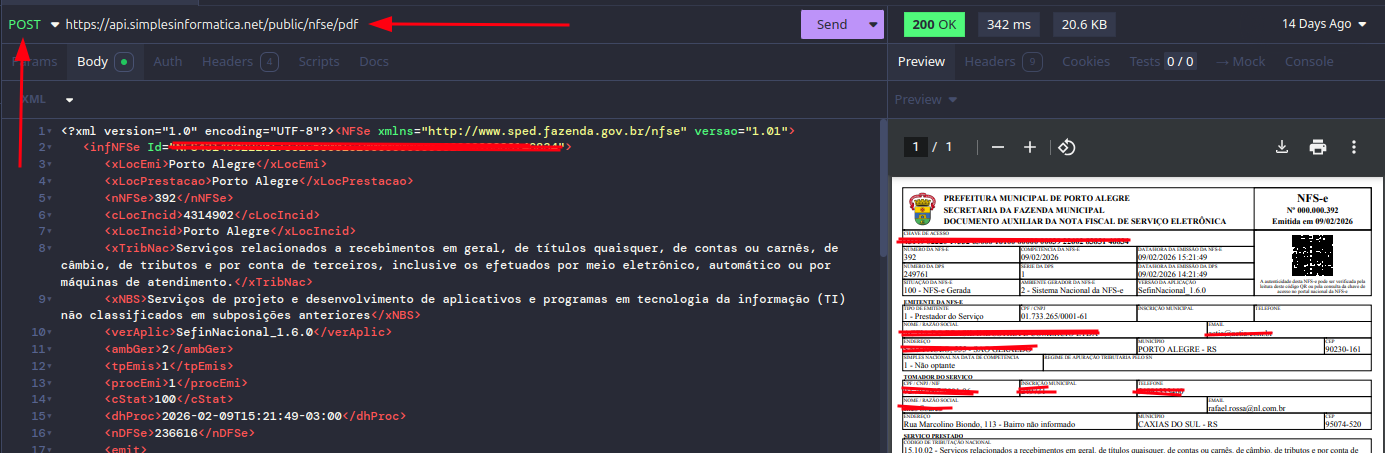Switch to response Cookies tab
Image resolution: width=1385 pixels, height=453 pixels.
point(1085,62)
